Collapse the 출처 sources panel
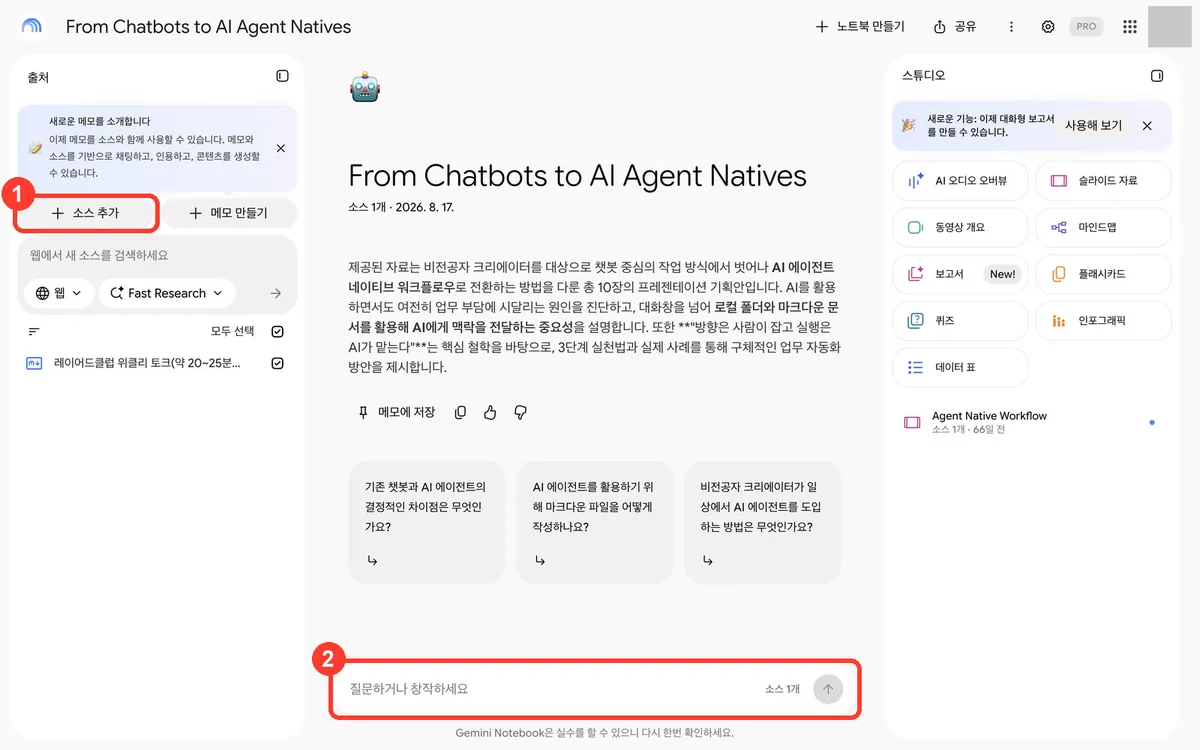Image resolution: width=1200 pixels, height=750 pixels. [x=282, y=76]
